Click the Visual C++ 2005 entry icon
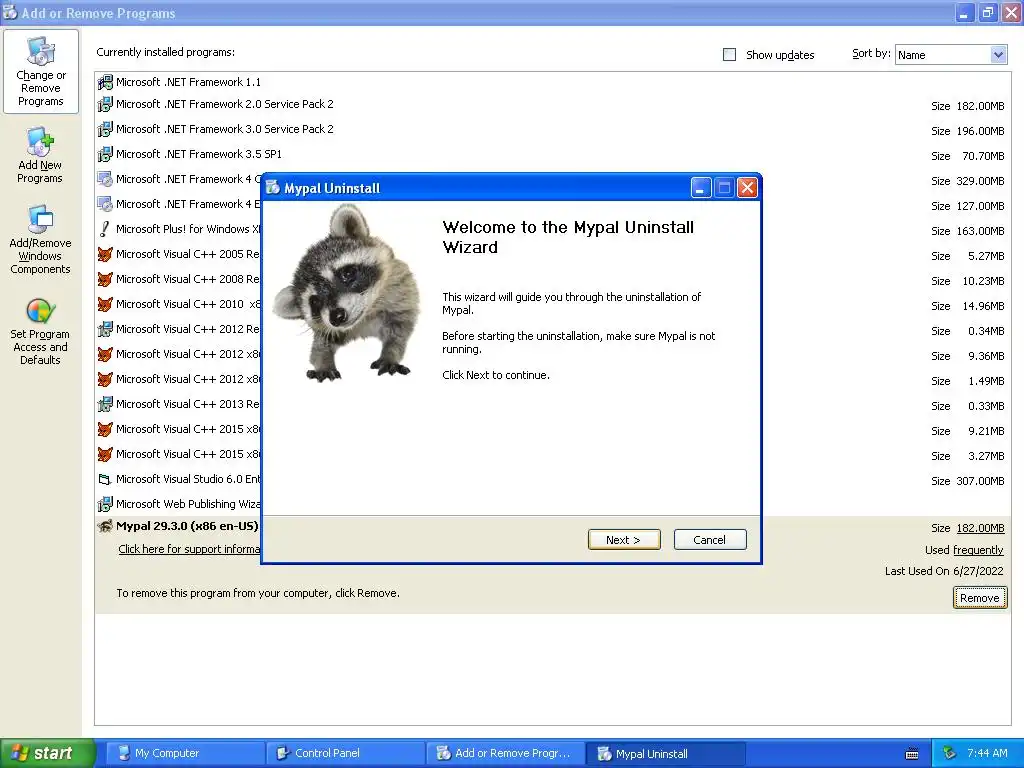Screen dimensions: 1024x768 [x=104, y=254]
